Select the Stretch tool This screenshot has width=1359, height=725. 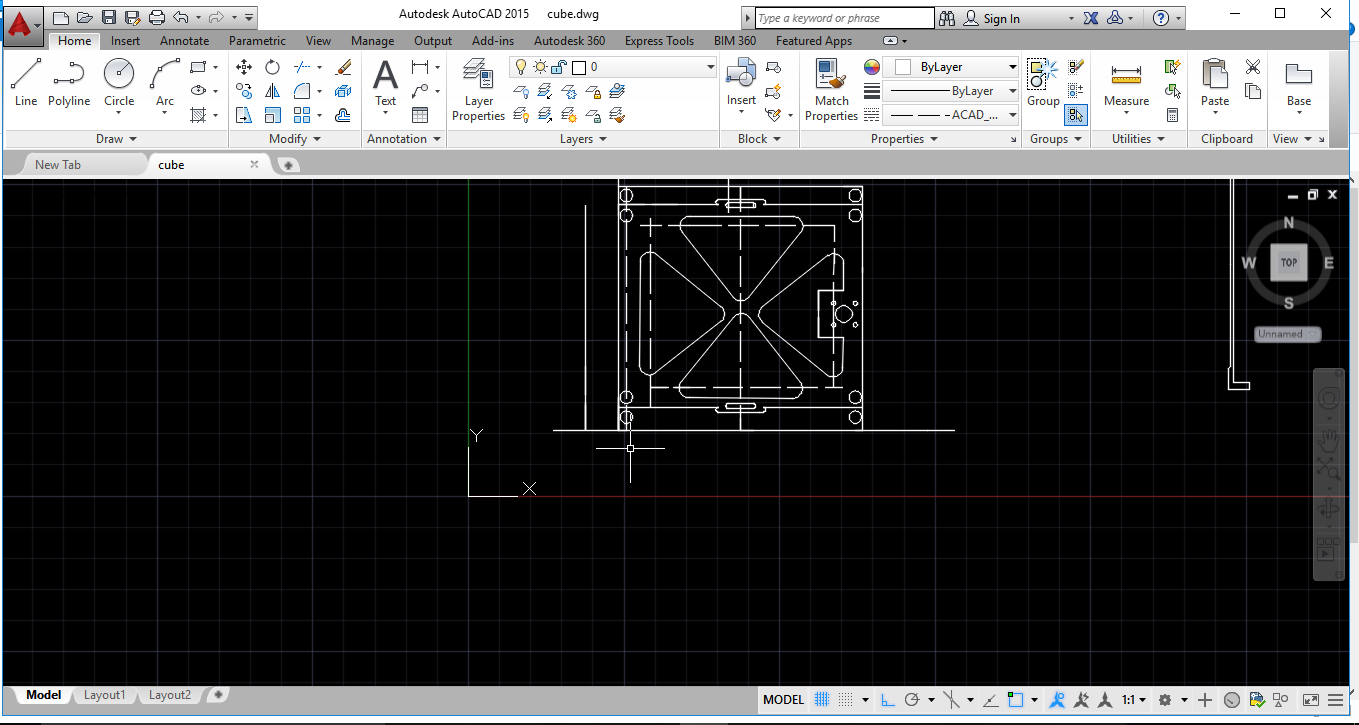click(x=243, y=115)
